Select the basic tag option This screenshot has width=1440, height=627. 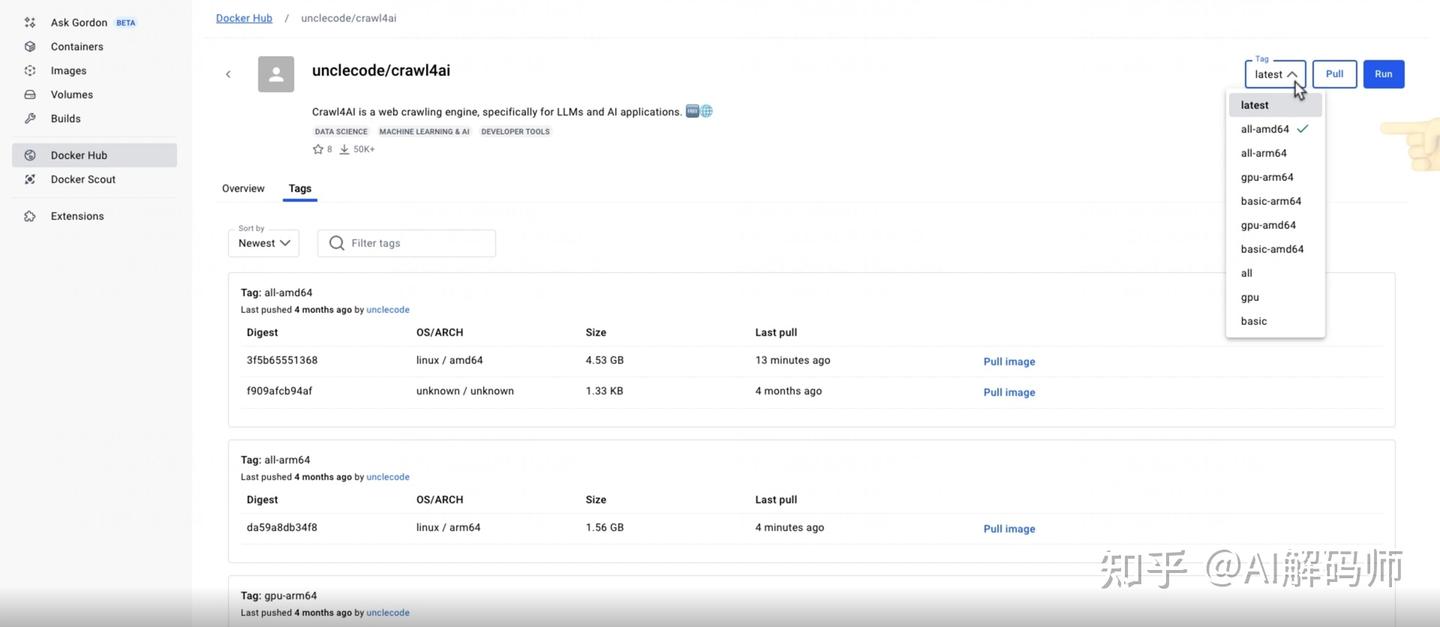pyautogui.click(x=1275, y=321)
